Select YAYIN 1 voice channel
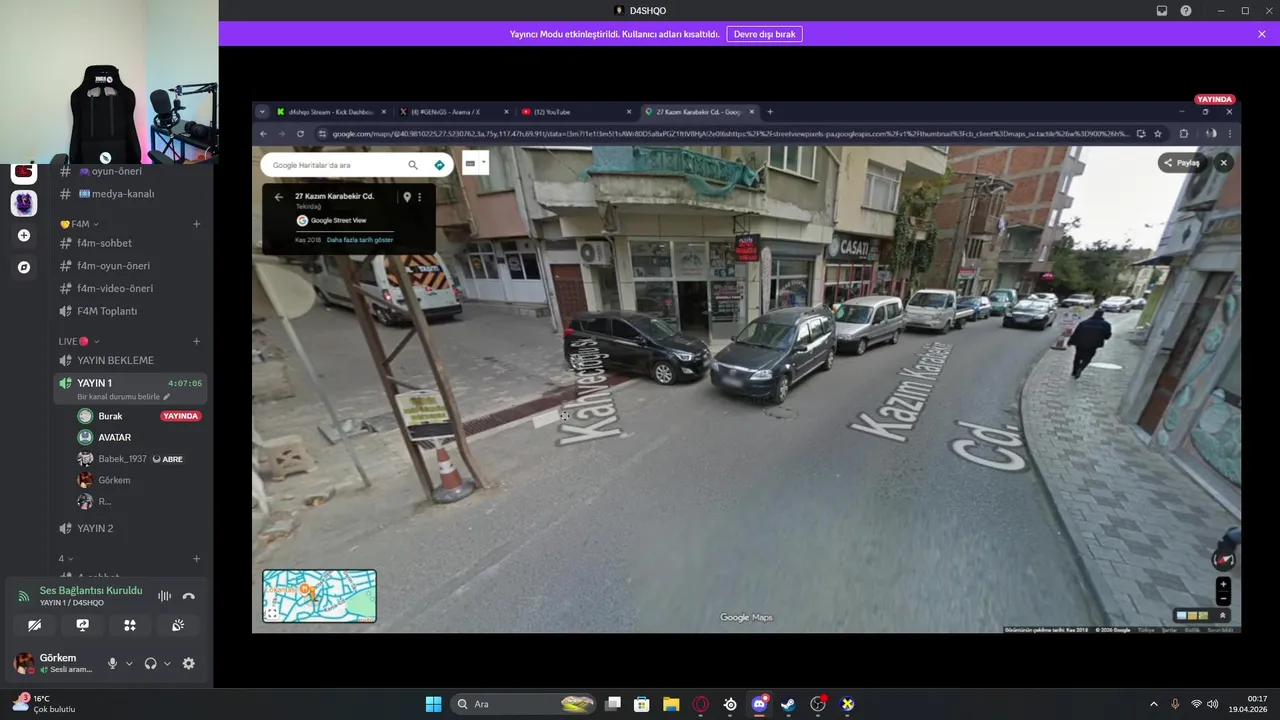The width and height of the screenshot is (1280, 720). (95, 383)
